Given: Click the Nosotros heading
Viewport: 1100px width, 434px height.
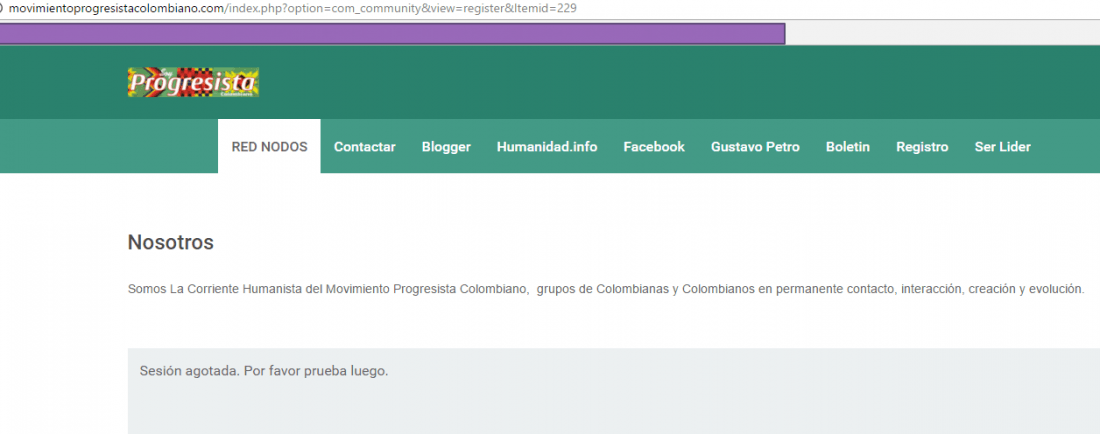Looking at the screenshot, I should tap(170, 243).
